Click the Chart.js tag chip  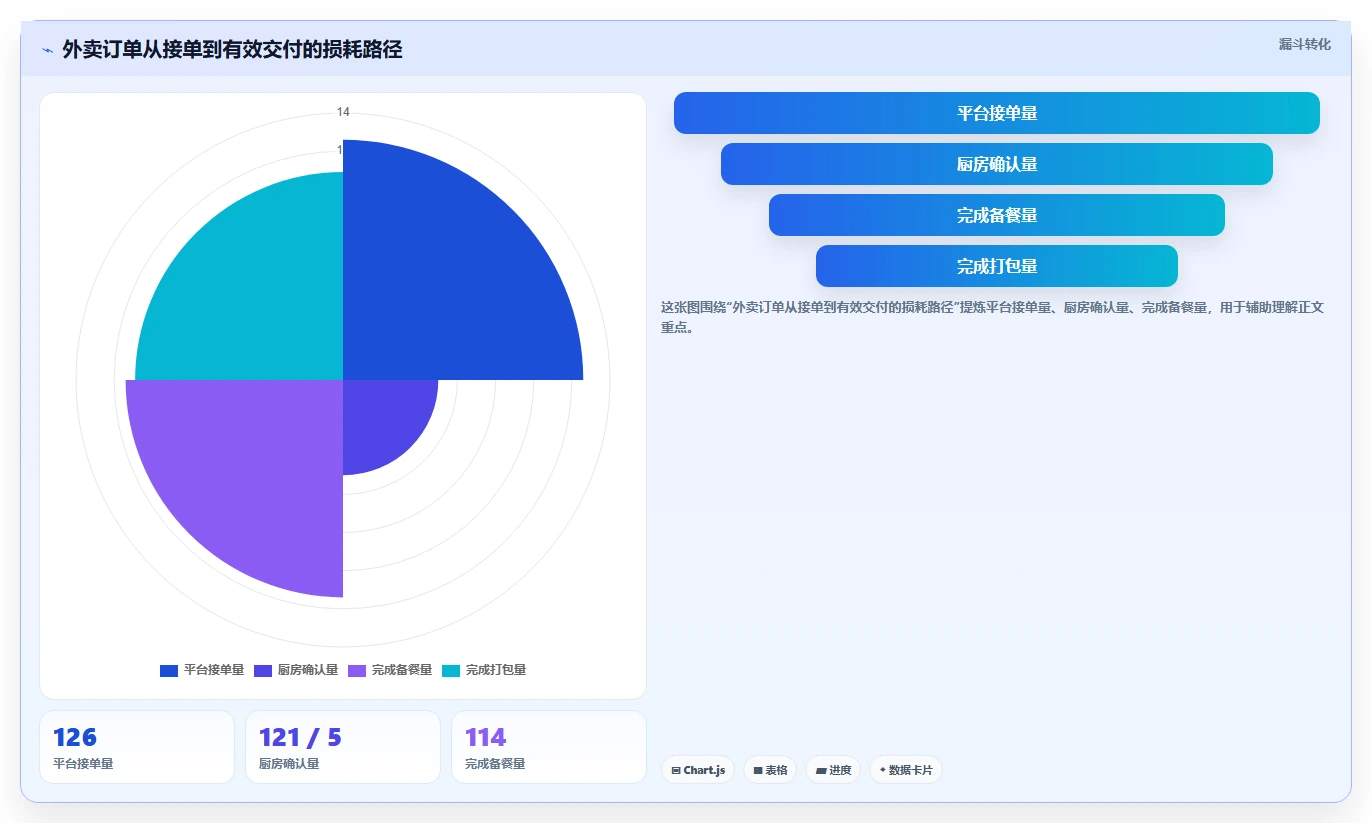pyautogui.click(x=698, y=770)
